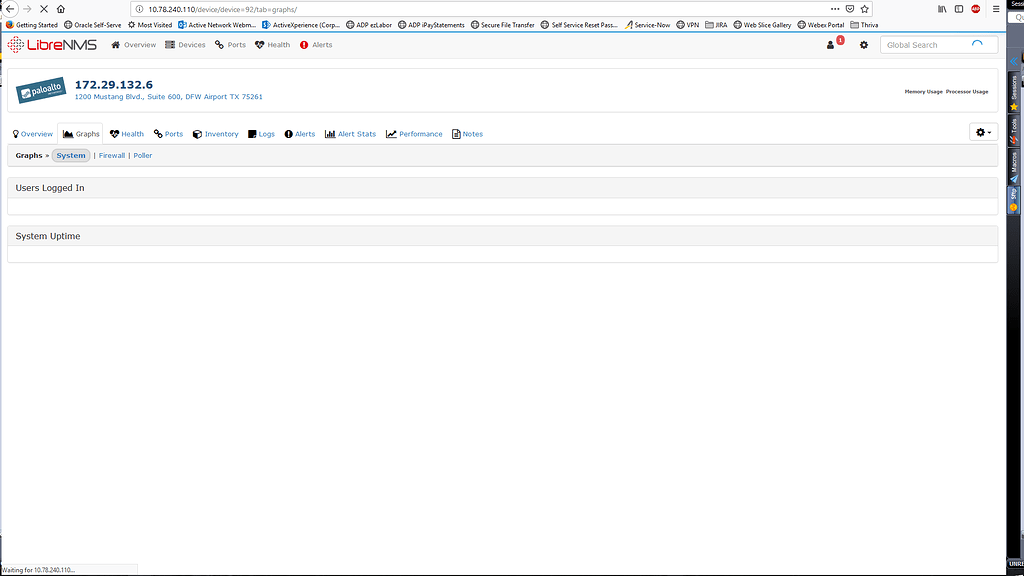Viewport: 1024px width, 576px height.
Task: Open the Alerts section in the top navbar
Action: tap(317, 44)
